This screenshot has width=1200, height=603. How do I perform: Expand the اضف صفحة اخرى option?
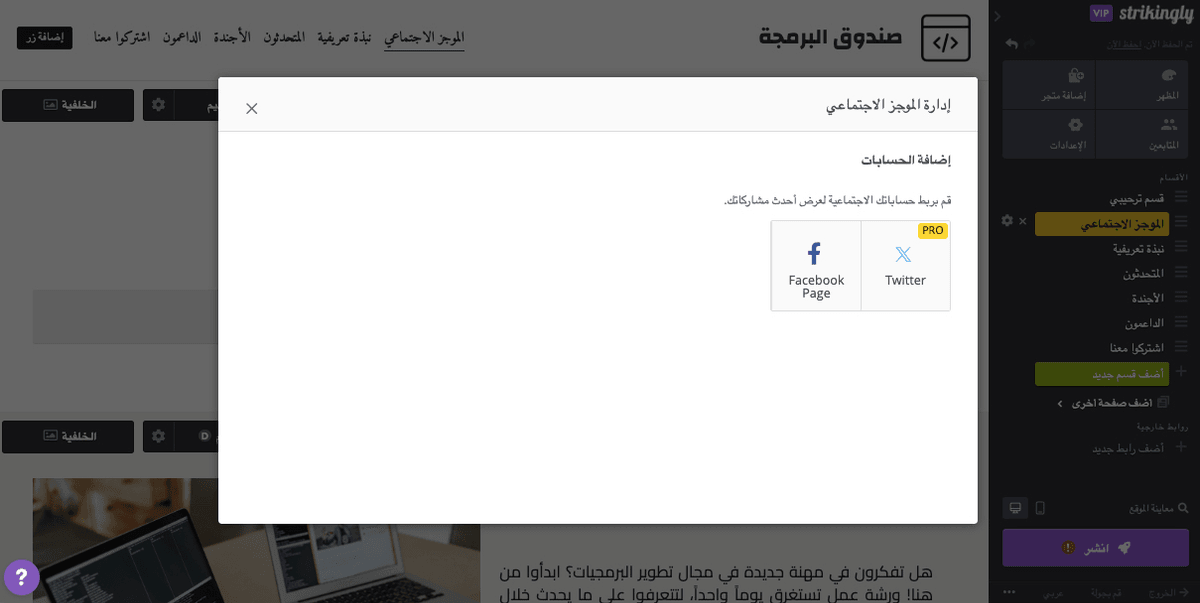point(1112,403)
